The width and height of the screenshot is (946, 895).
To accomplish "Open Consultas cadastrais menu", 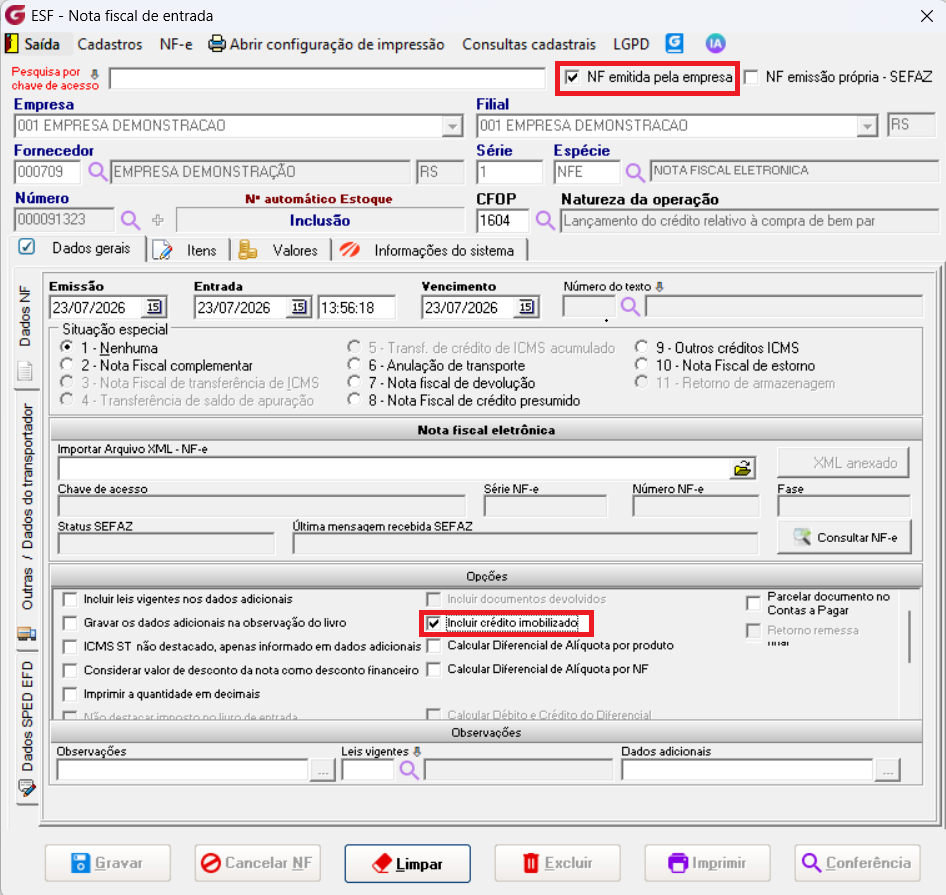I will 529,44.
